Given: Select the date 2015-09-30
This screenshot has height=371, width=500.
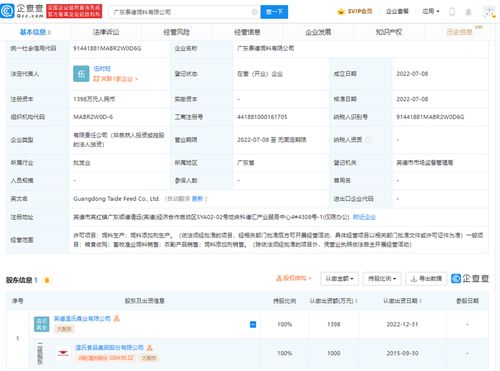Looking at the screenshot, I should (402, 353).
